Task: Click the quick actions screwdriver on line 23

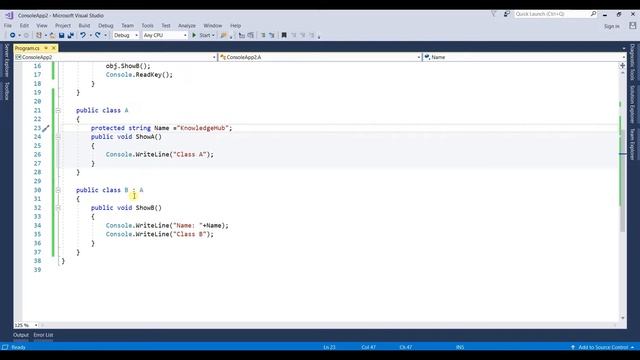Action: [x=46, y=128]
